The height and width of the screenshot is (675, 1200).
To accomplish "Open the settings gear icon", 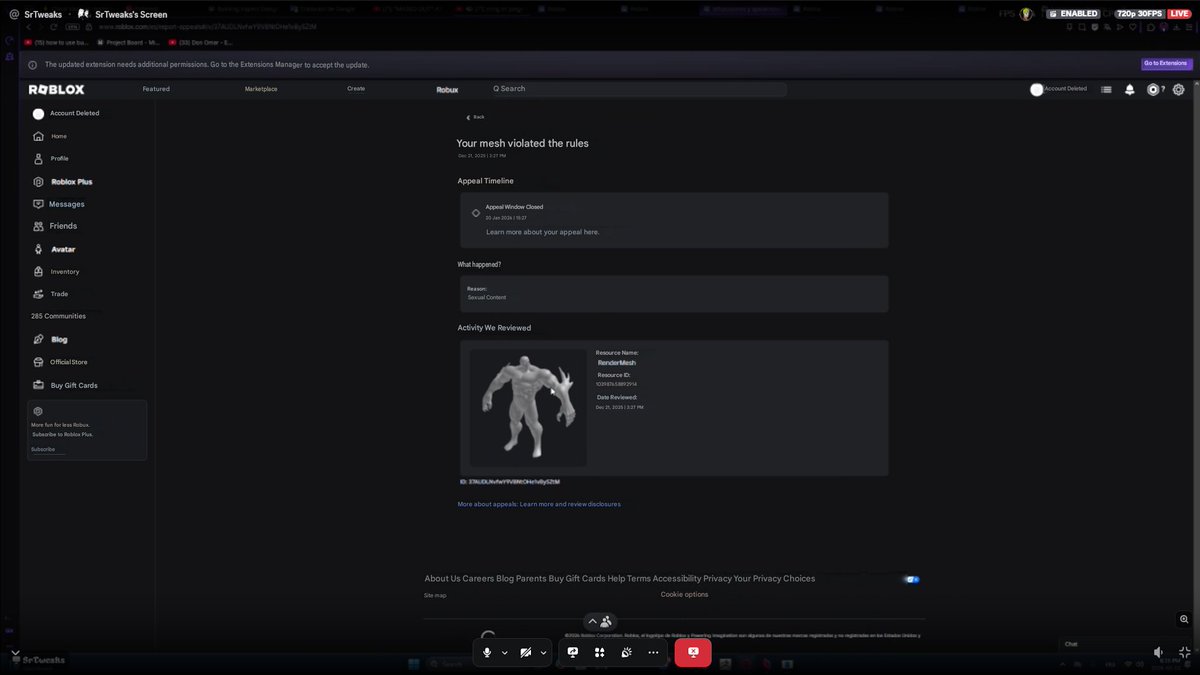I will click(x=1179, y=89).
